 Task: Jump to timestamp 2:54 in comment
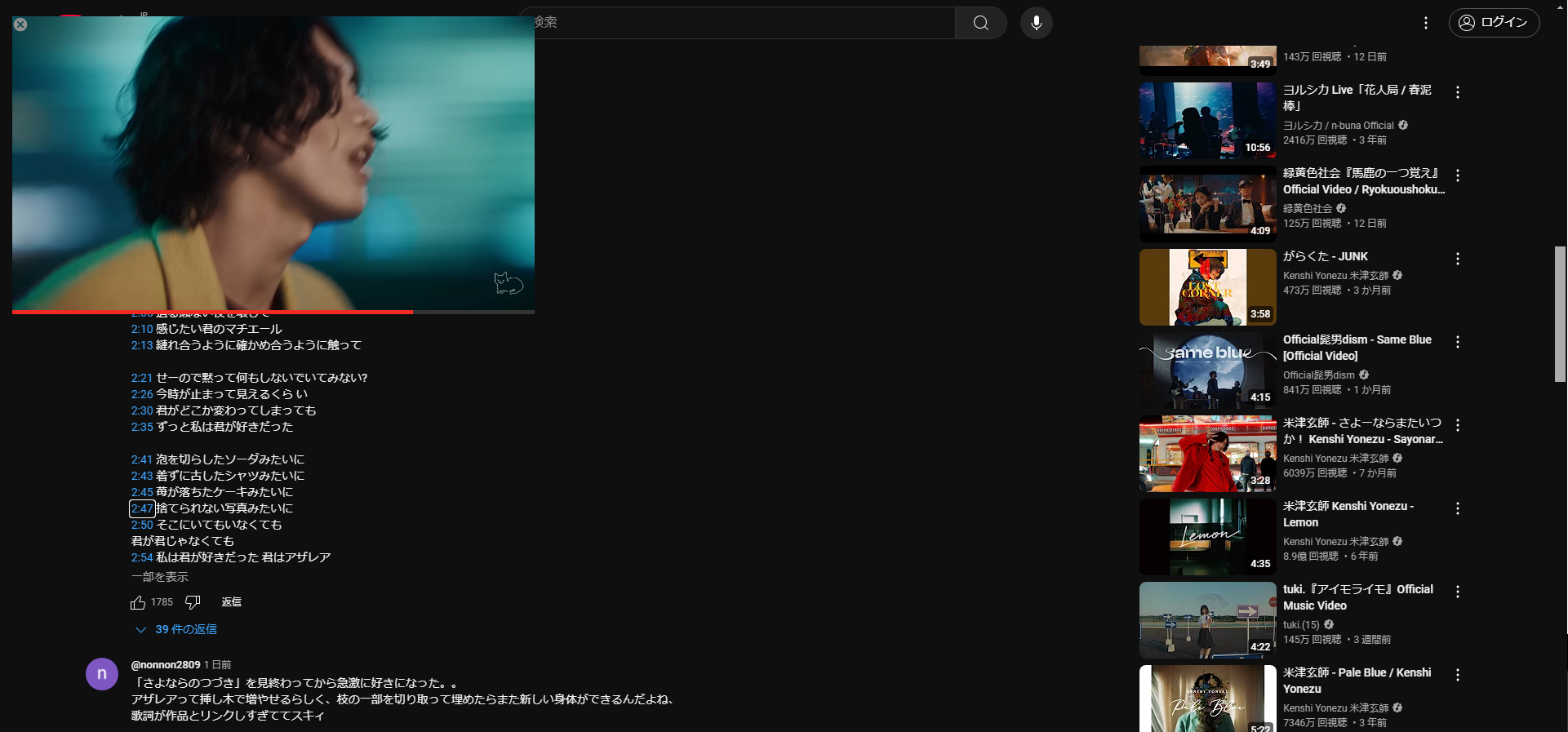click(x=142, y=557)
